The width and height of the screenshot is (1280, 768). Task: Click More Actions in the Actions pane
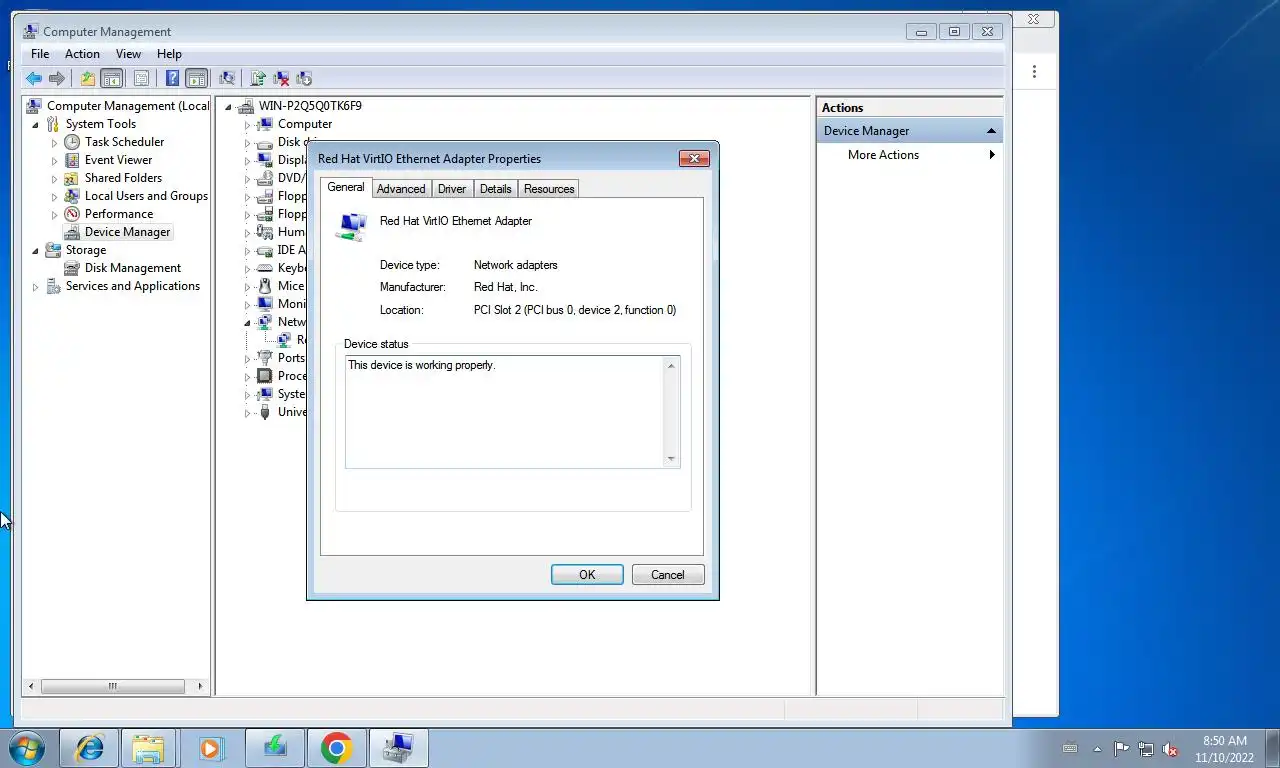[883, 155]
